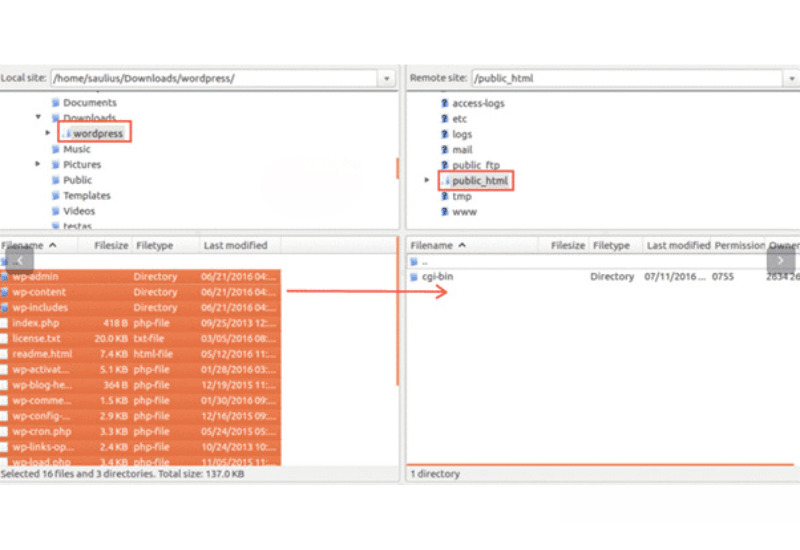Open the Local site path dropdown
The width and height of the screenshot is (800, 550).
[387, 79]
